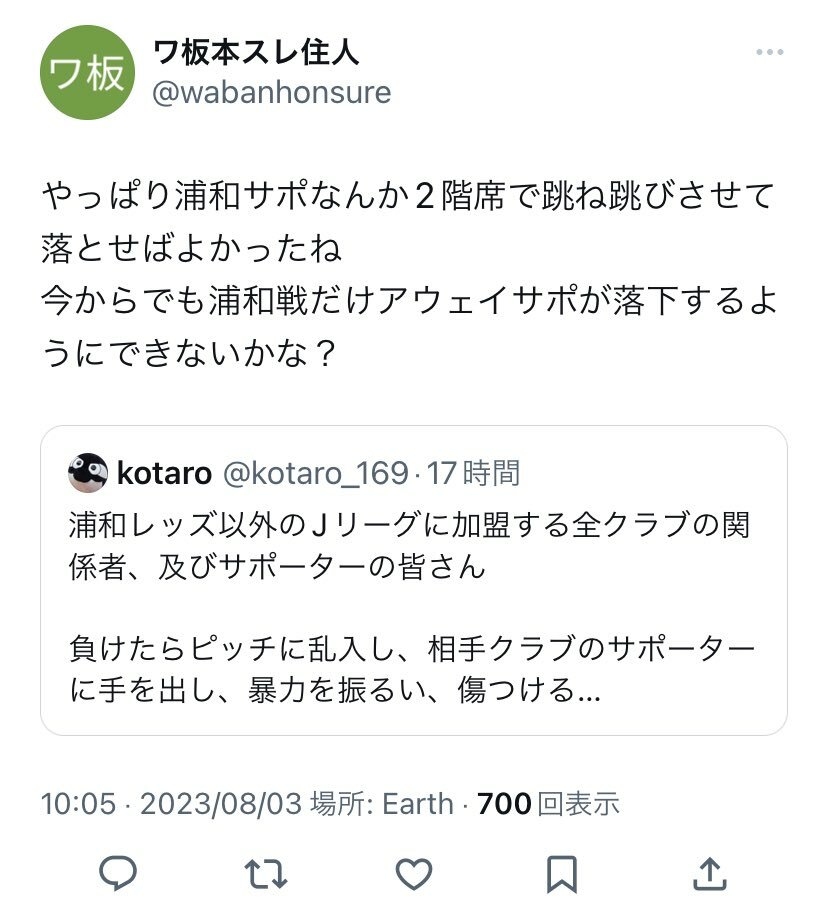Visit the @wabanhonsure handle

pos(271,93)
